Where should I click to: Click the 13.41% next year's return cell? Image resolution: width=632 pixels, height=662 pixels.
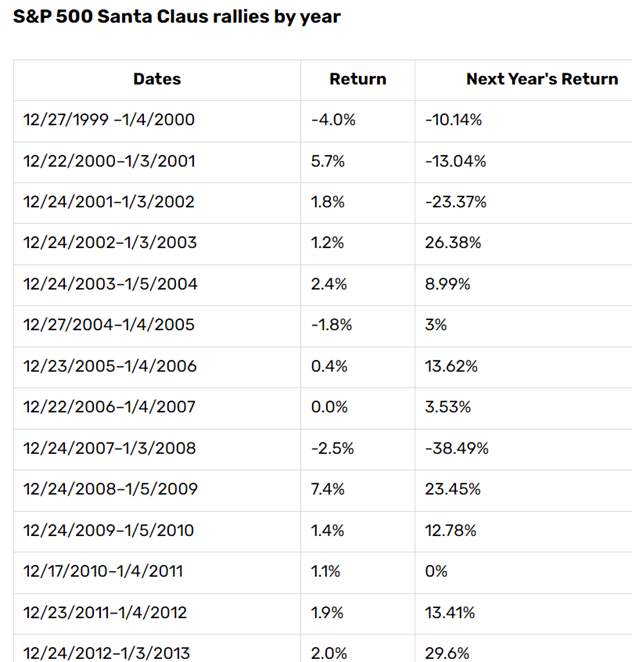point(452,612)
